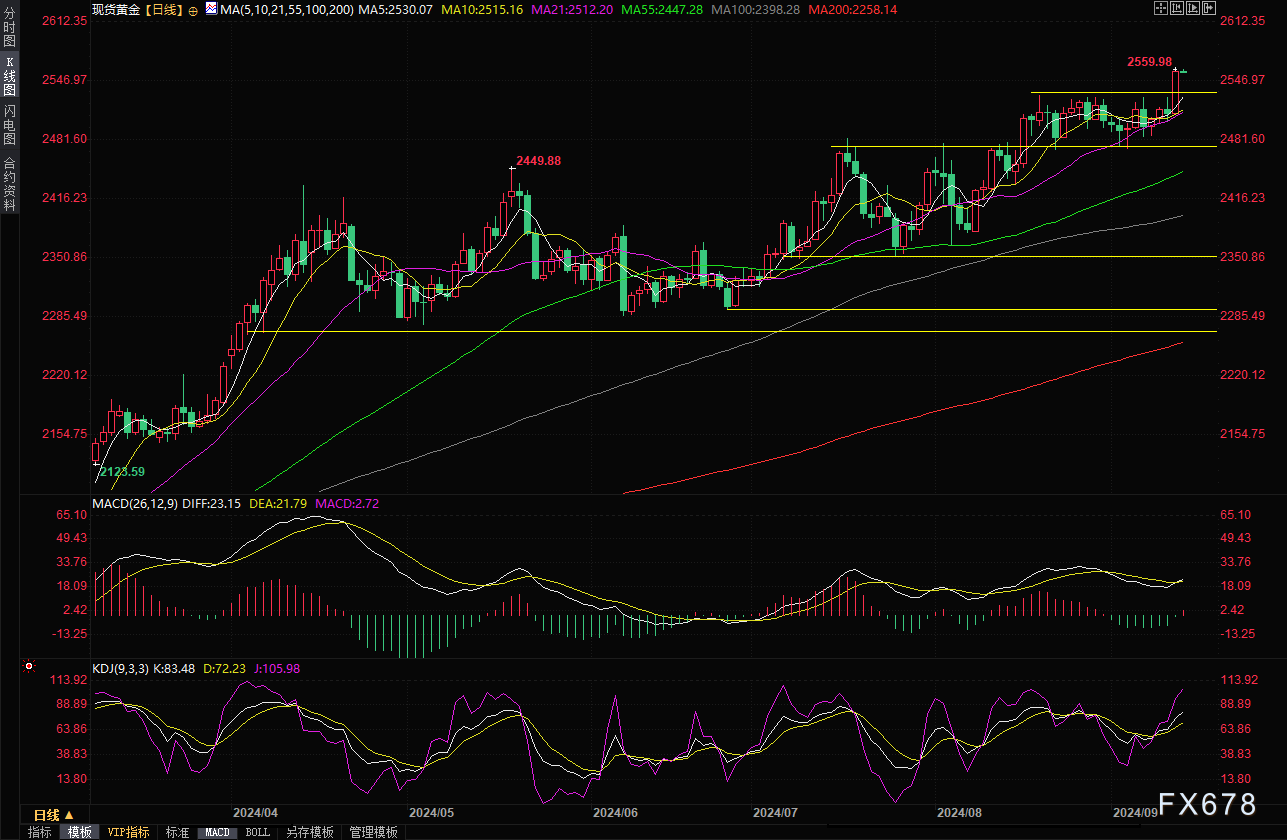Viewport: 1287px width, 840px height.
Task: Choose the 标准 template
Action: 177,832
